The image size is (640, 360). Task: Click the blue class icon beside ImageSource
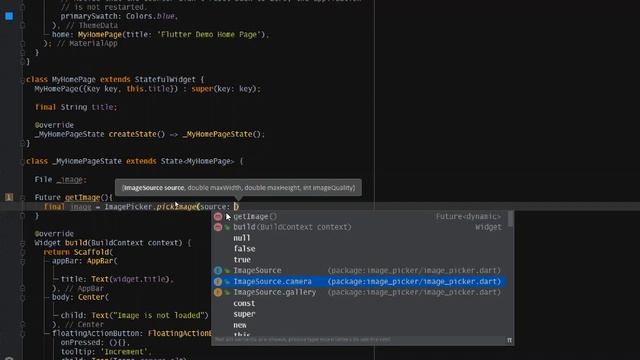(x=218, y=270)
